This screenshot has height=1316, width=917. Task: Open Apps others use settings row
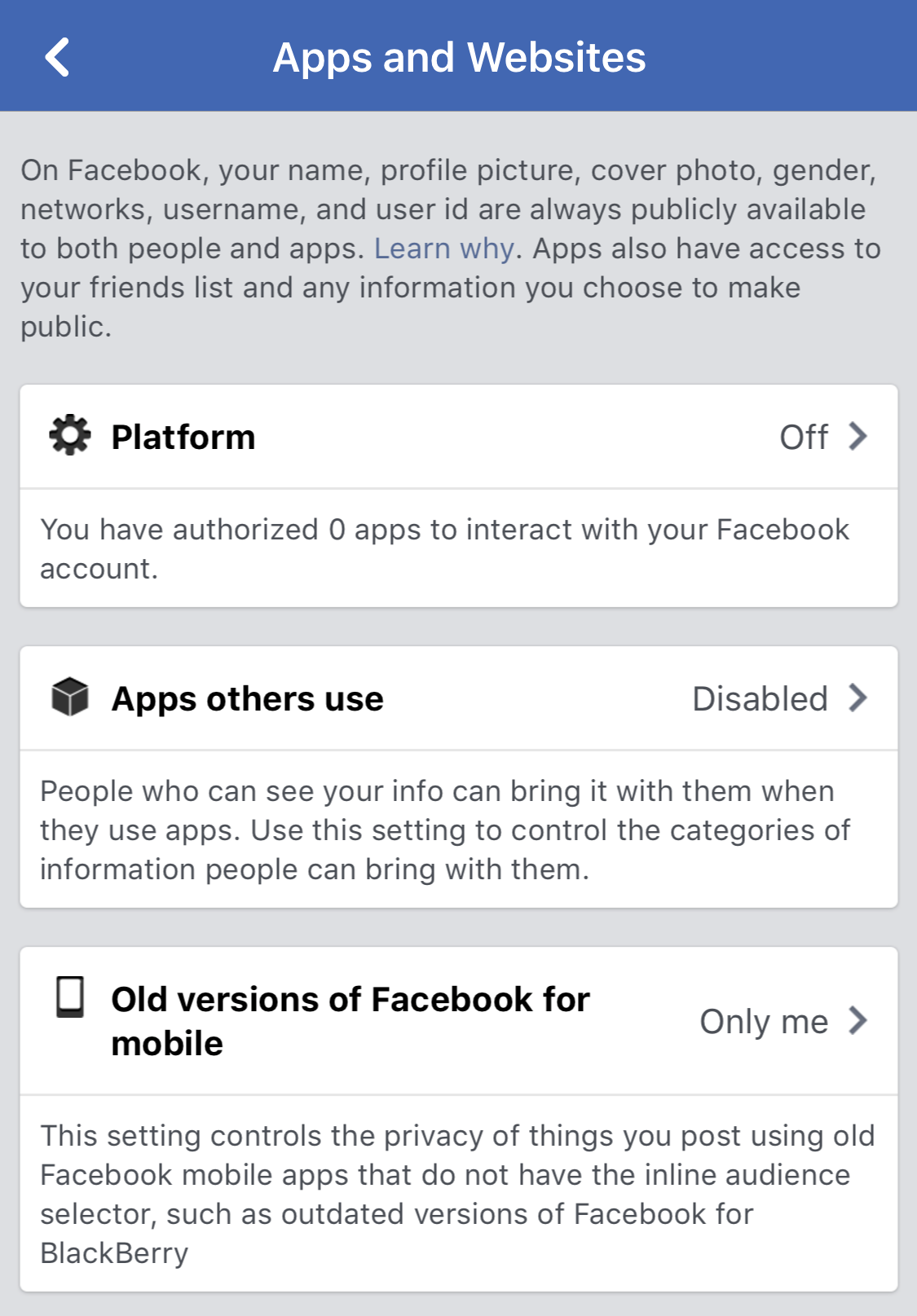[x=459, y=698]
